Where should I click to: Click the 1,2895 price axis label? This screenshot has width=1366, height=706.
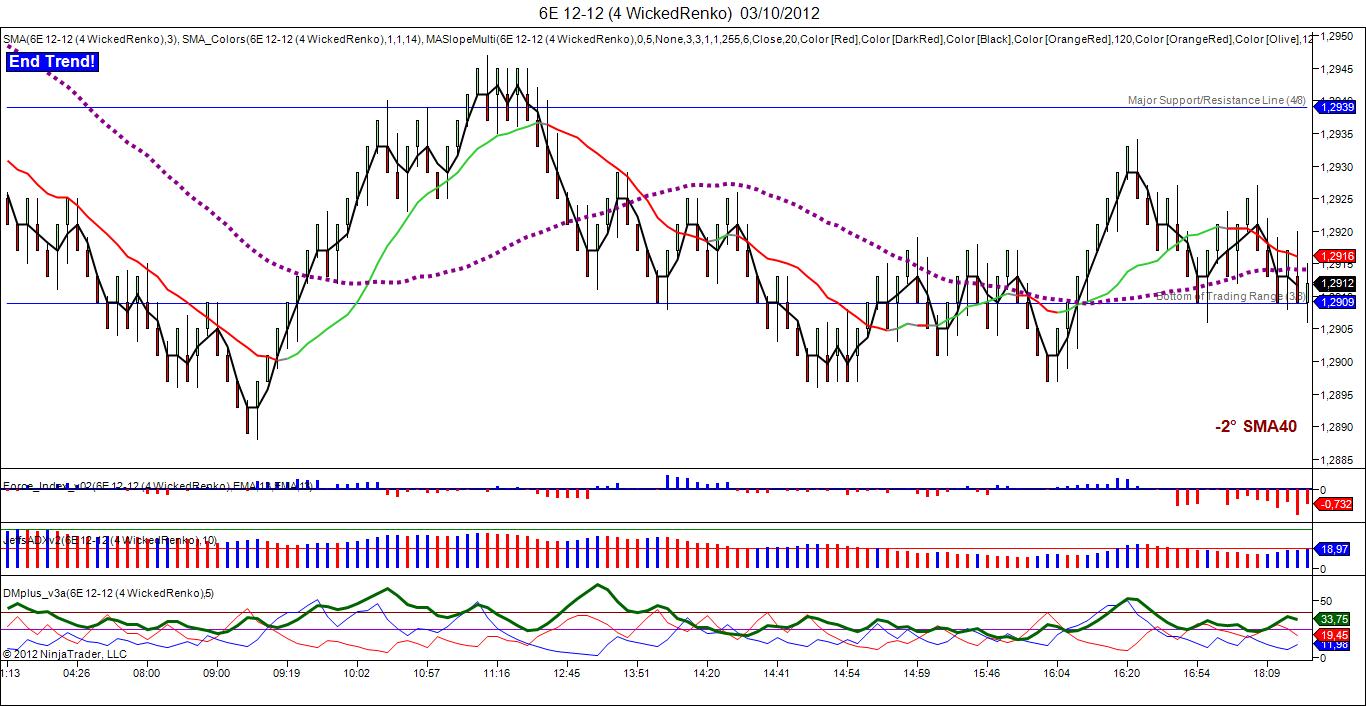click(1337, 395)
